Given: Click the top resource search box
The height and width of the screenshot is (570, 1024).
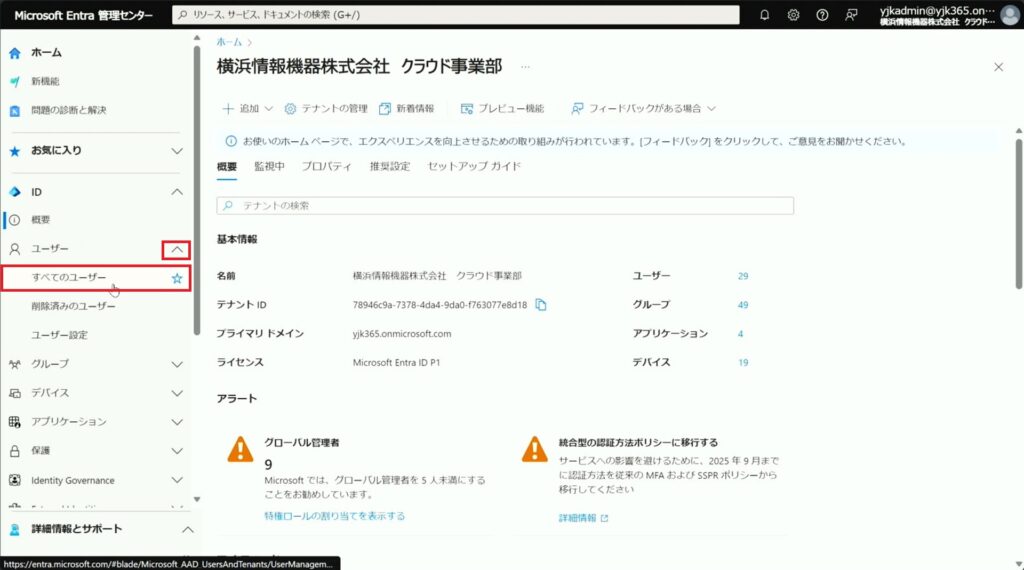Looking at the screenshot, I should [455, 14].
